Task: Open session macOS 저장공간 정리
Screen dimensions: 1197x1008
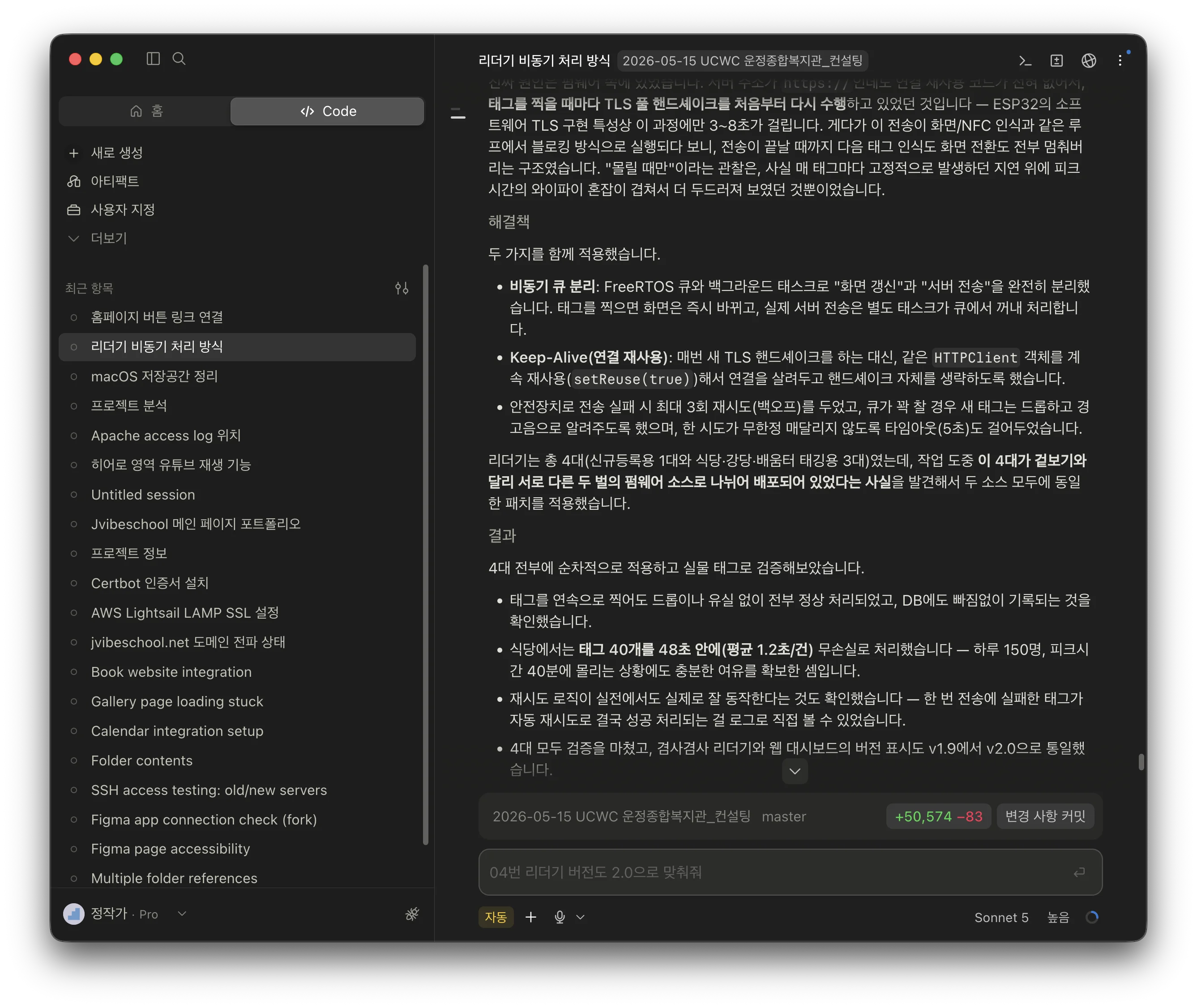Action: point(237,376)
